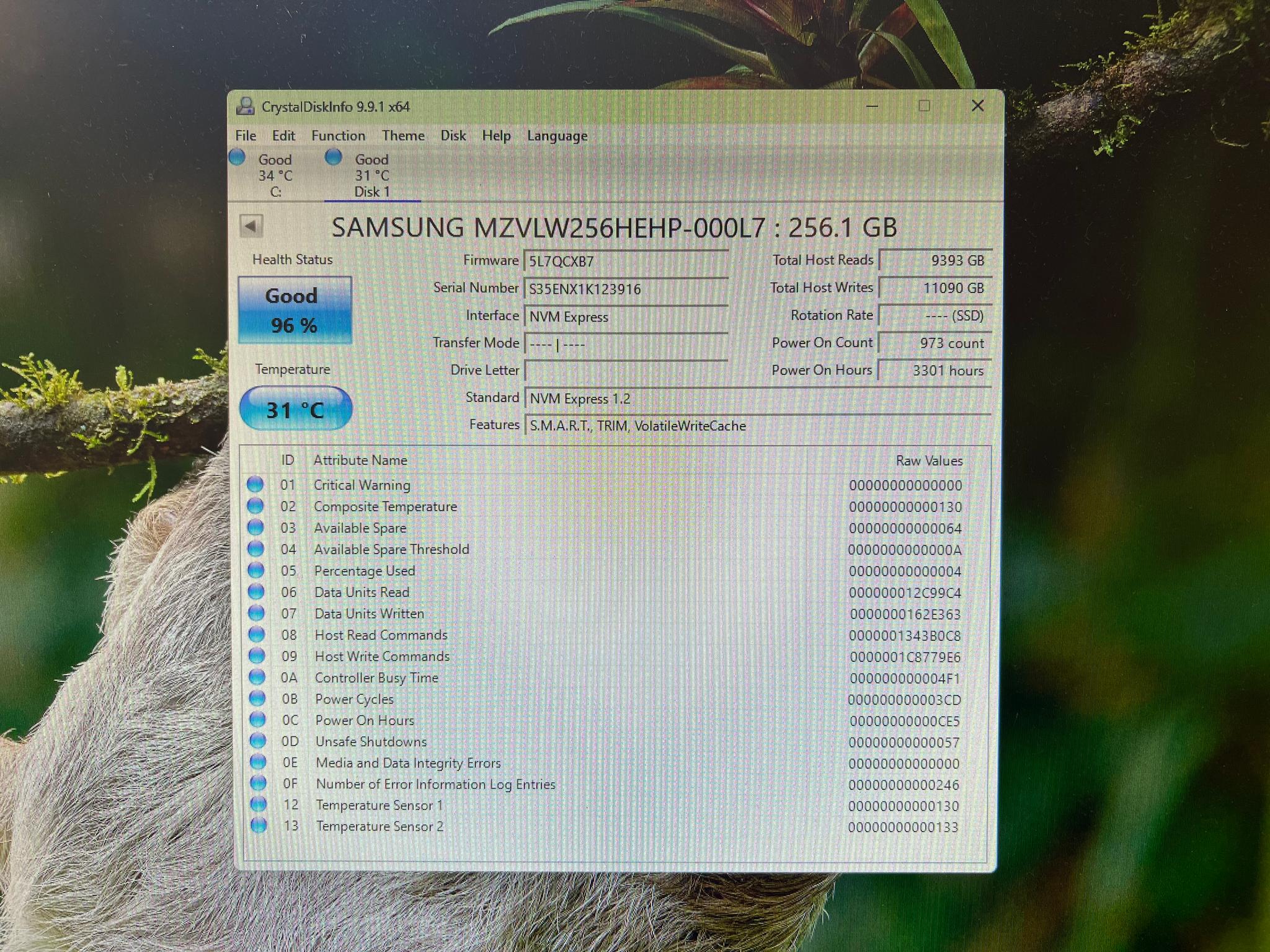Click Total Host Reads value 9393 GB

pyautogui.click(x=936, y=260)
